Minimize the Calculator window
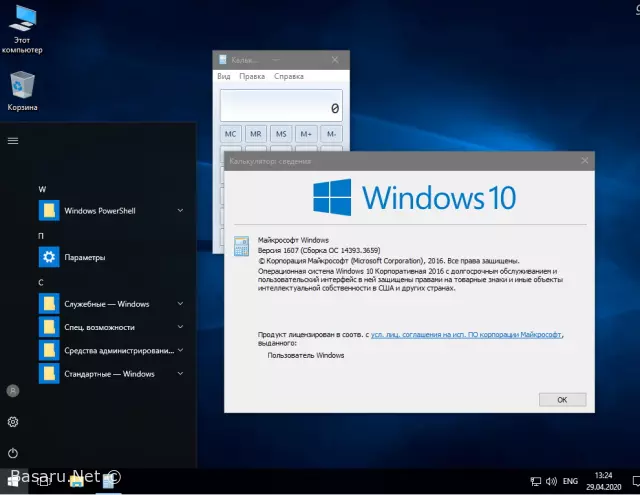 coord(276,60)
